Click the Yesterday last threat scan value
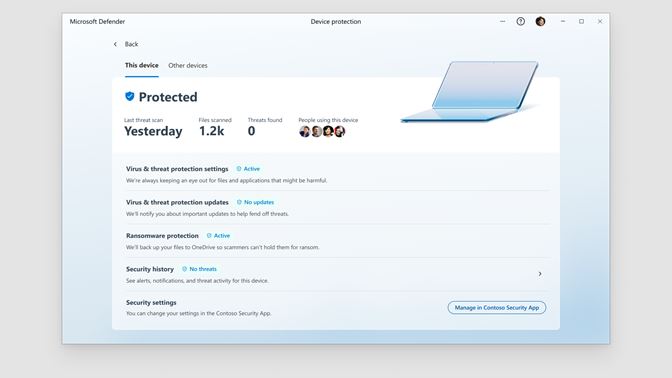This screenshot has width=672, height=378. click(x=153, y=131)
